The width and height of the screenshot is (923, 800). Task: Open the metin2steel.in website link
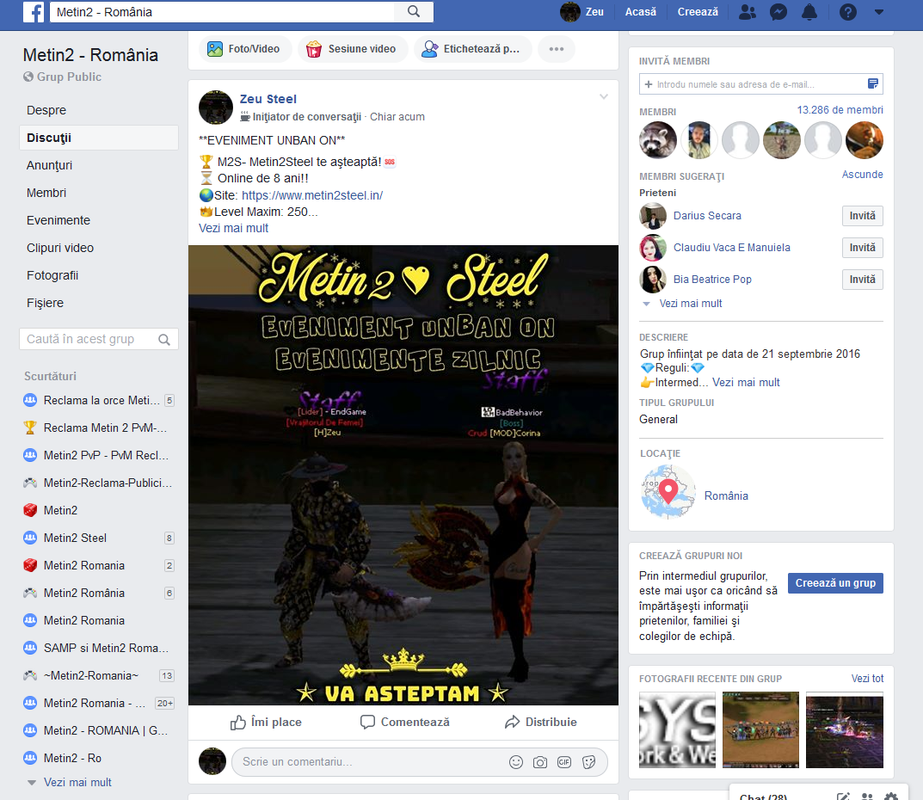pos(312,195)
